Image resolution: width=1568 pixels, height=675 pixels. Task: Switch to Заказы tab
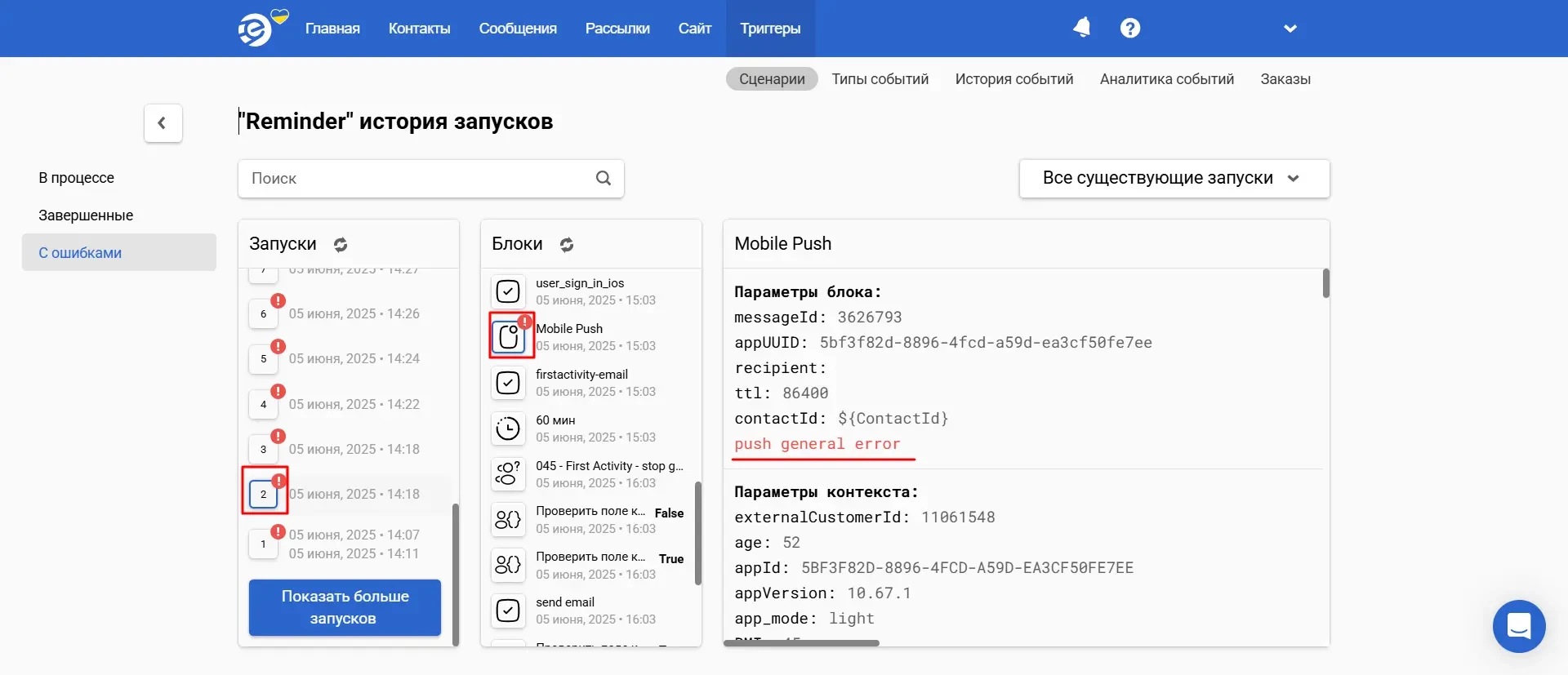(x=1285, y=79)
